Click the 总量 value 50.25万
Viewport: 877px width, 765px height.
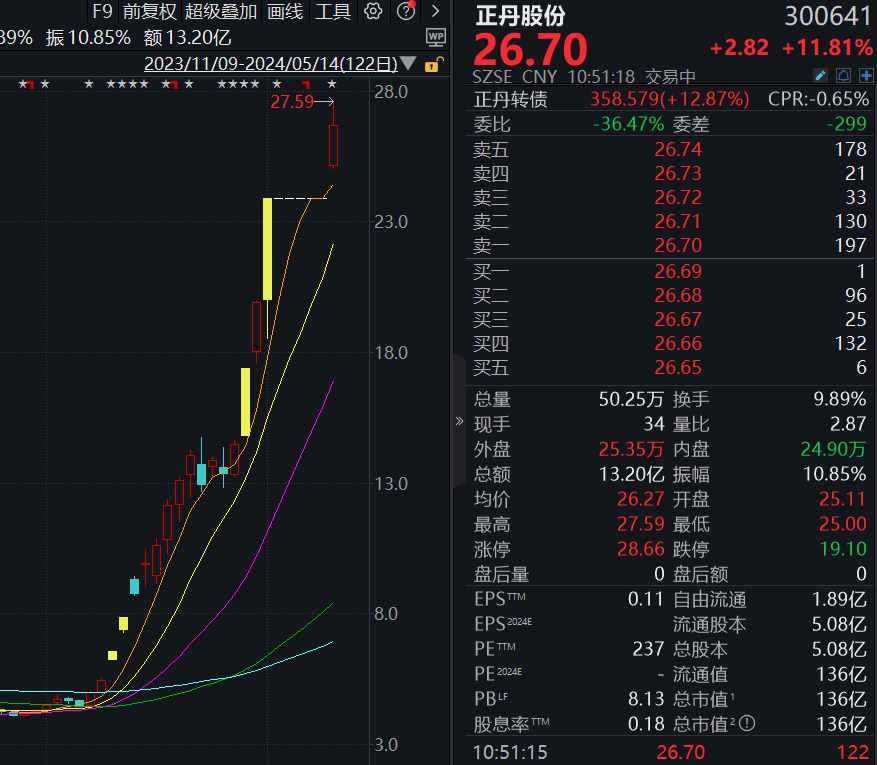tap(631, 399)
